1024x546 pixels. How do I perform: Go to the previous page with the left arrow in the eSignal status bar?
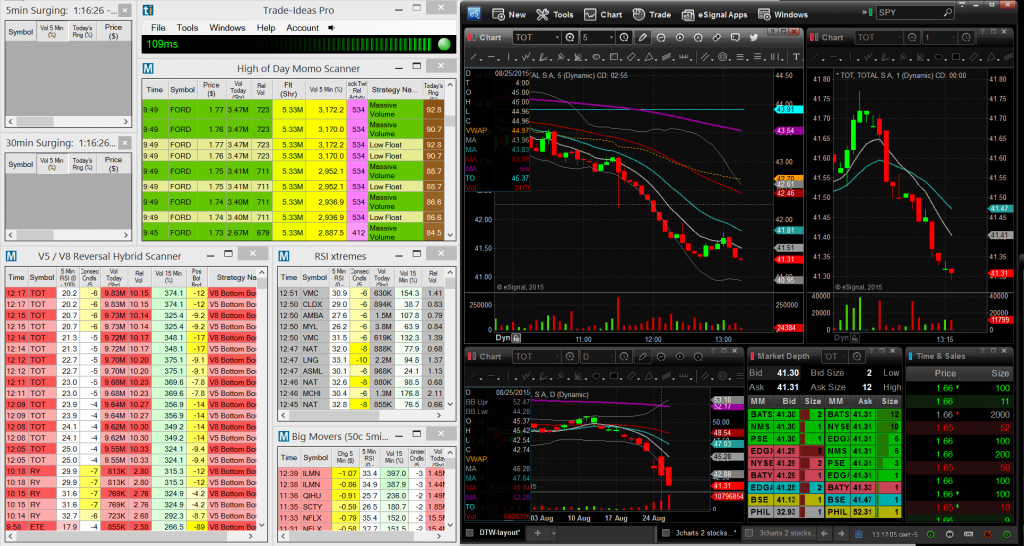(824, 533)
